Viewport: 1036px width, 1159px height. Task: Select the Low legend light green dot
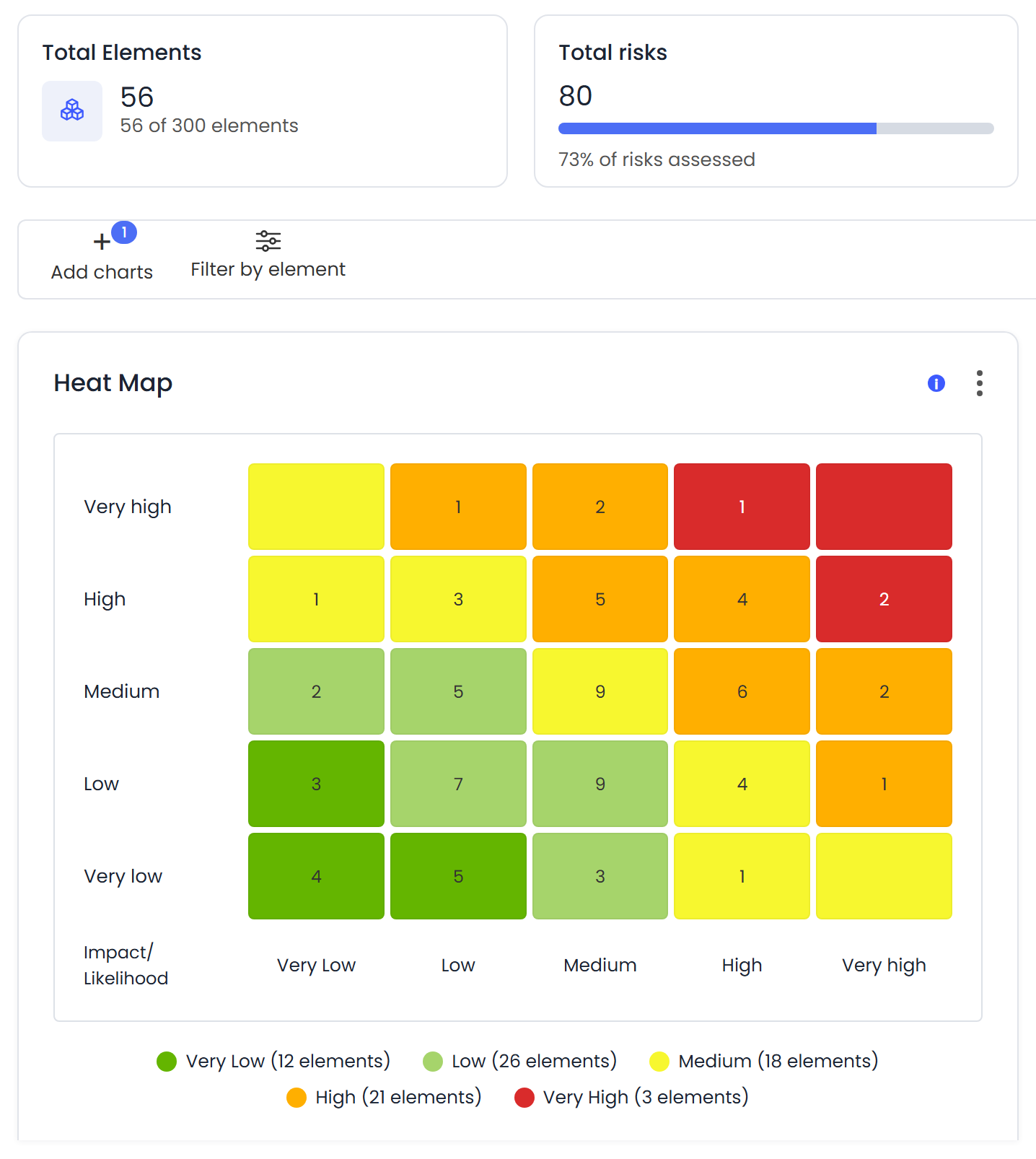[x=433, y=1062]
